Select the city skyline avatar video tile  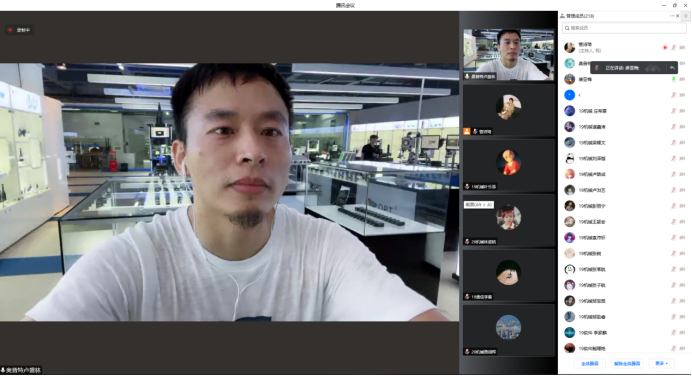(508, 330)
